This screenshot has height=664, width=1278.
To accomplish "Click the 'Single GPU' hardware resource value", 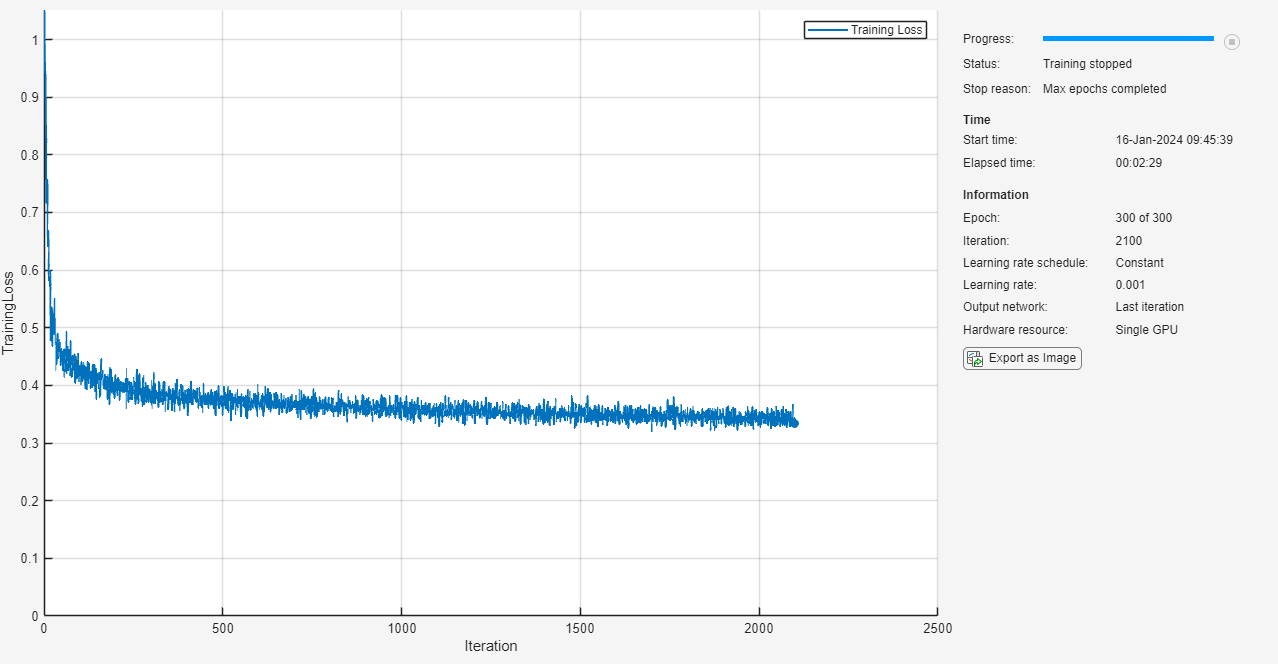I will (x=1146, y=330).
